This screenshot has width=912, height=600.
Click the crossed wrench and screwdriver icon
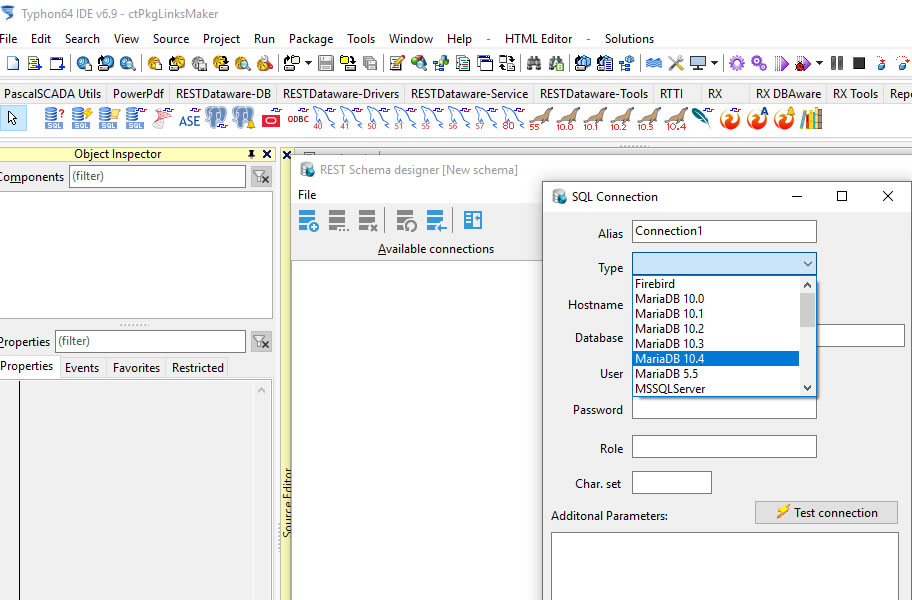click(675, 63)
